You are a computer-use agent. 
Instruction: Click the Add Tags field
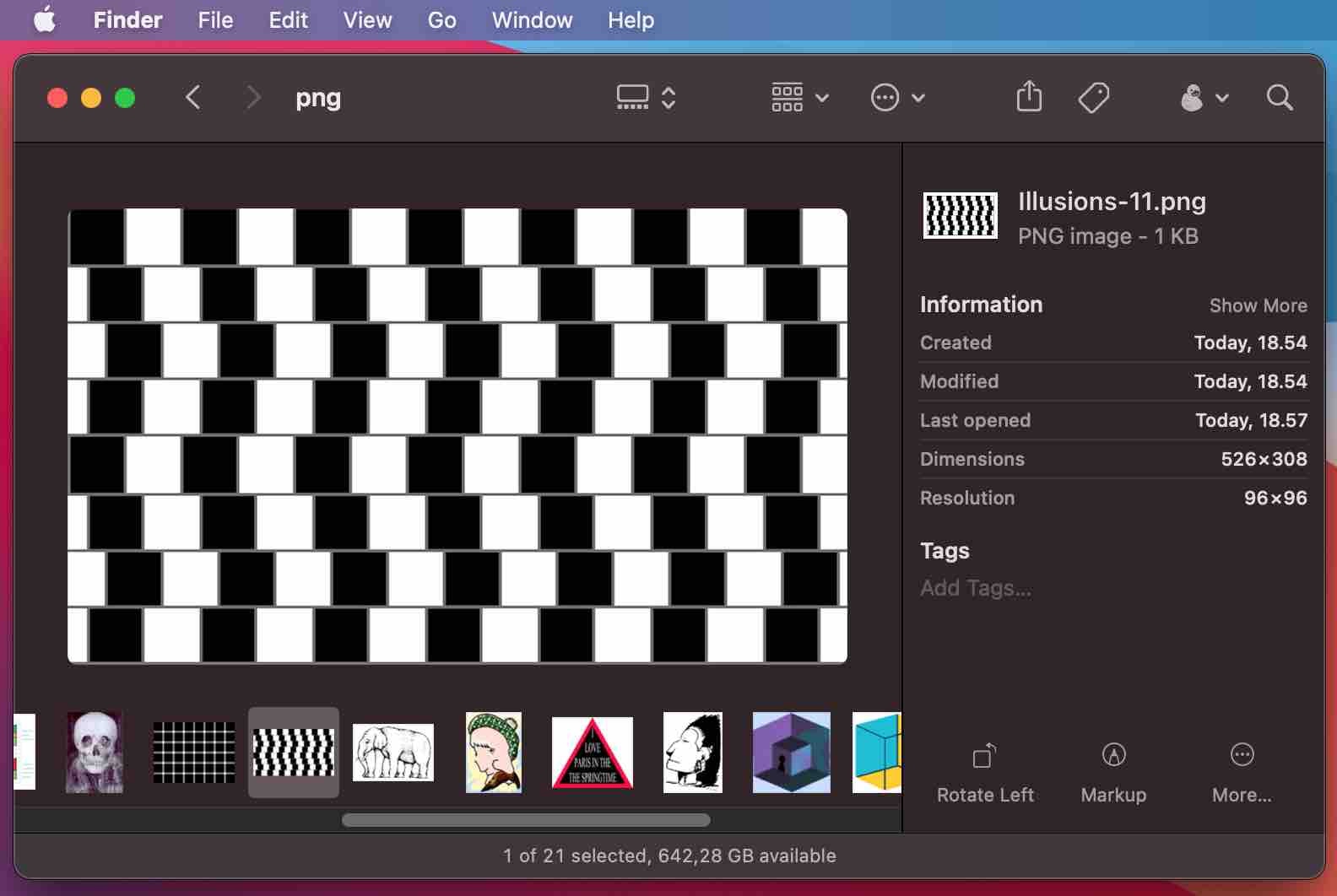click(x=976, y=588)
